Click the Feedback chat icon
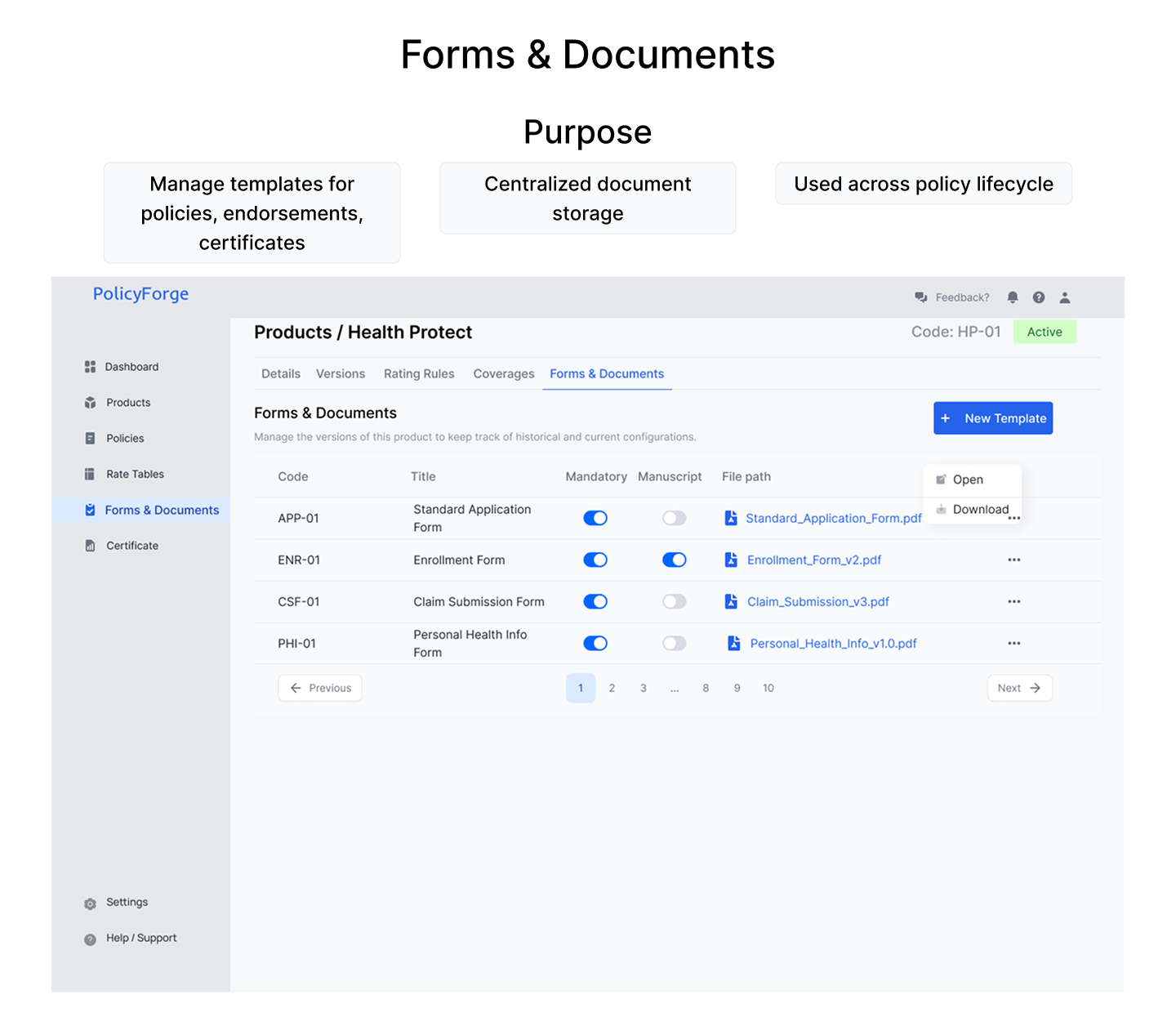 pyautogui.click(x=921, y=297)
